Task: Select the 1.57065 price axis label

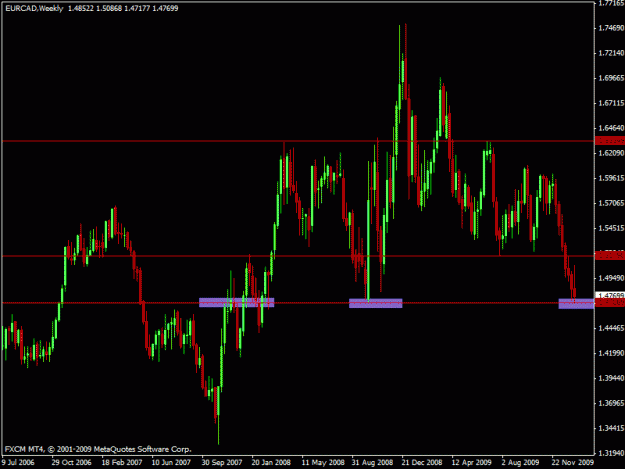Action: coord(611,203)
